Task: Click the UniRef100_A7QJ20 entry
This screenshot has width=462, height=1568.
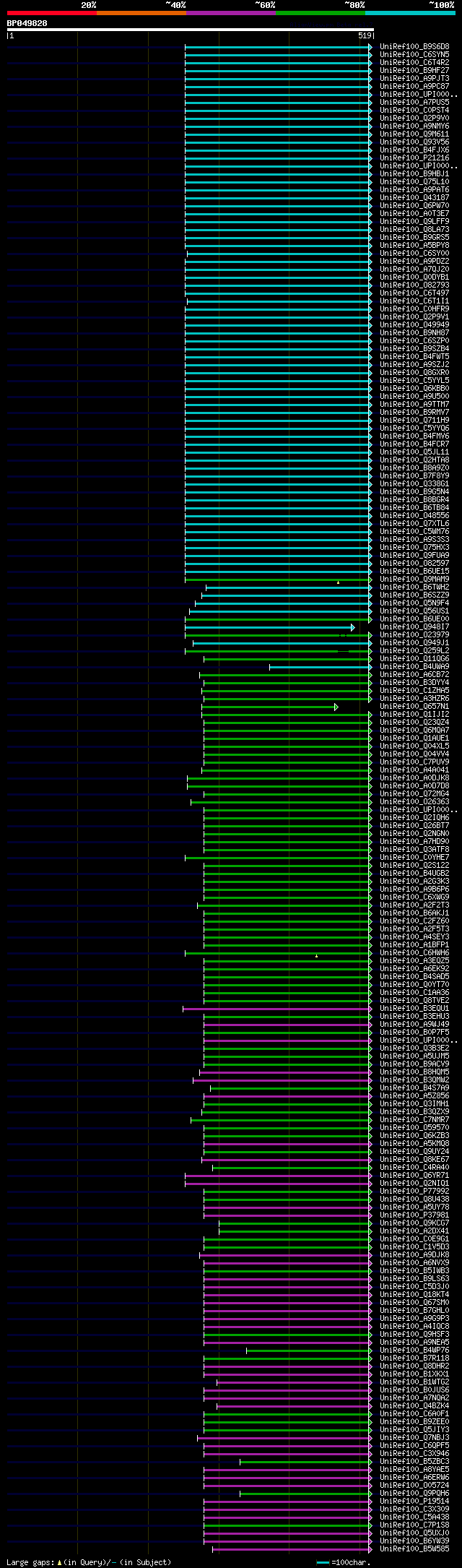Action: pyautogui.click(x=414, y=269)
